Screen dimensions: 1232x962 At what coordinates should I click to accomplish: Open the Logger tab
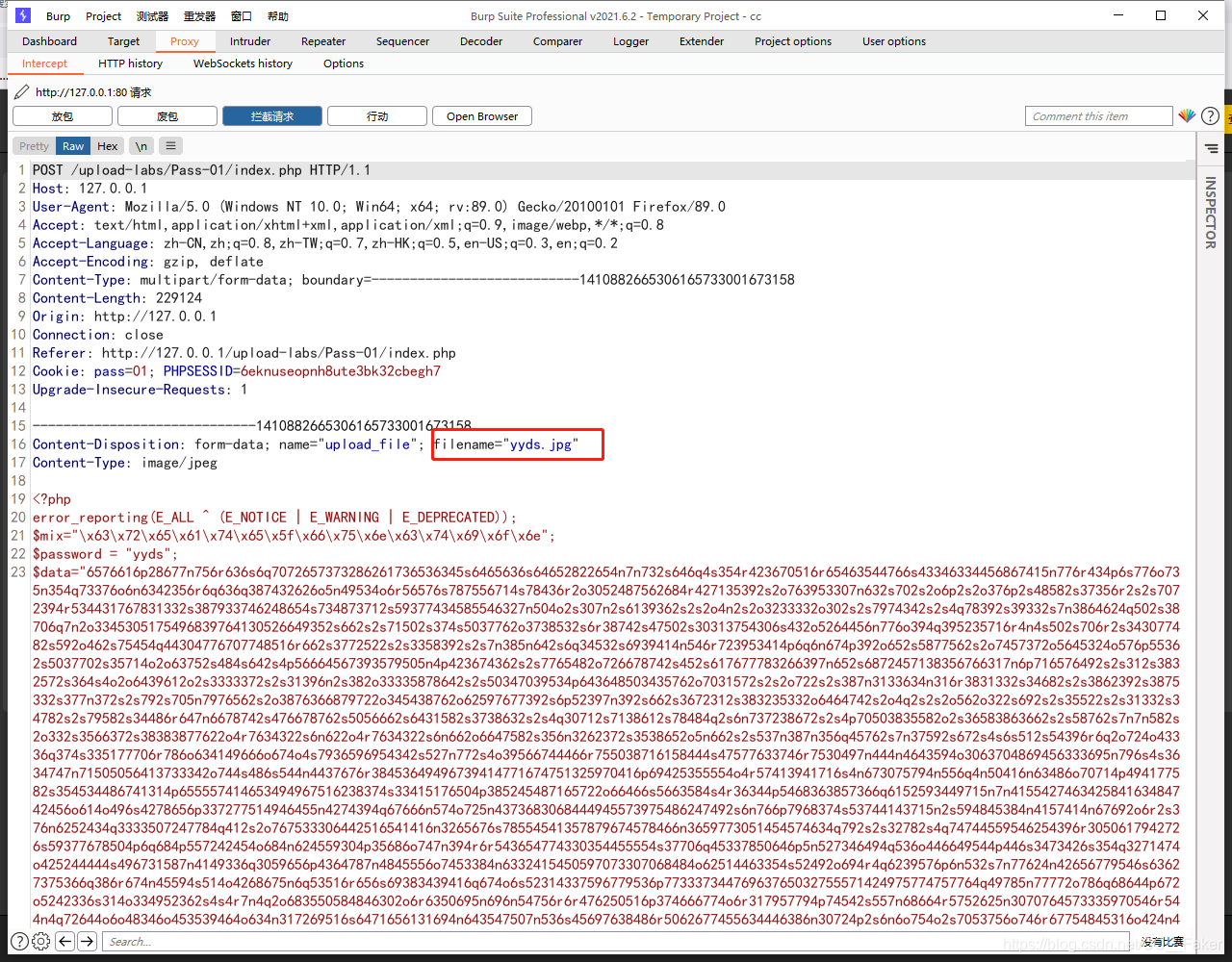(630, 41)
